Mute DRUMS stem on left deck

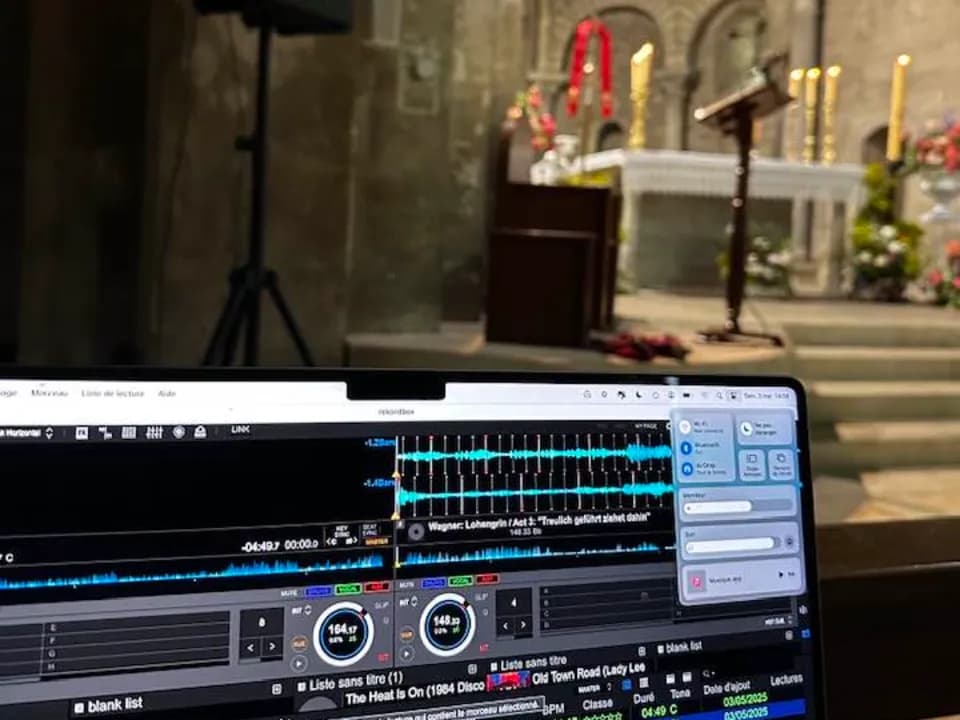pyautogui.click(x=318, y=591)
